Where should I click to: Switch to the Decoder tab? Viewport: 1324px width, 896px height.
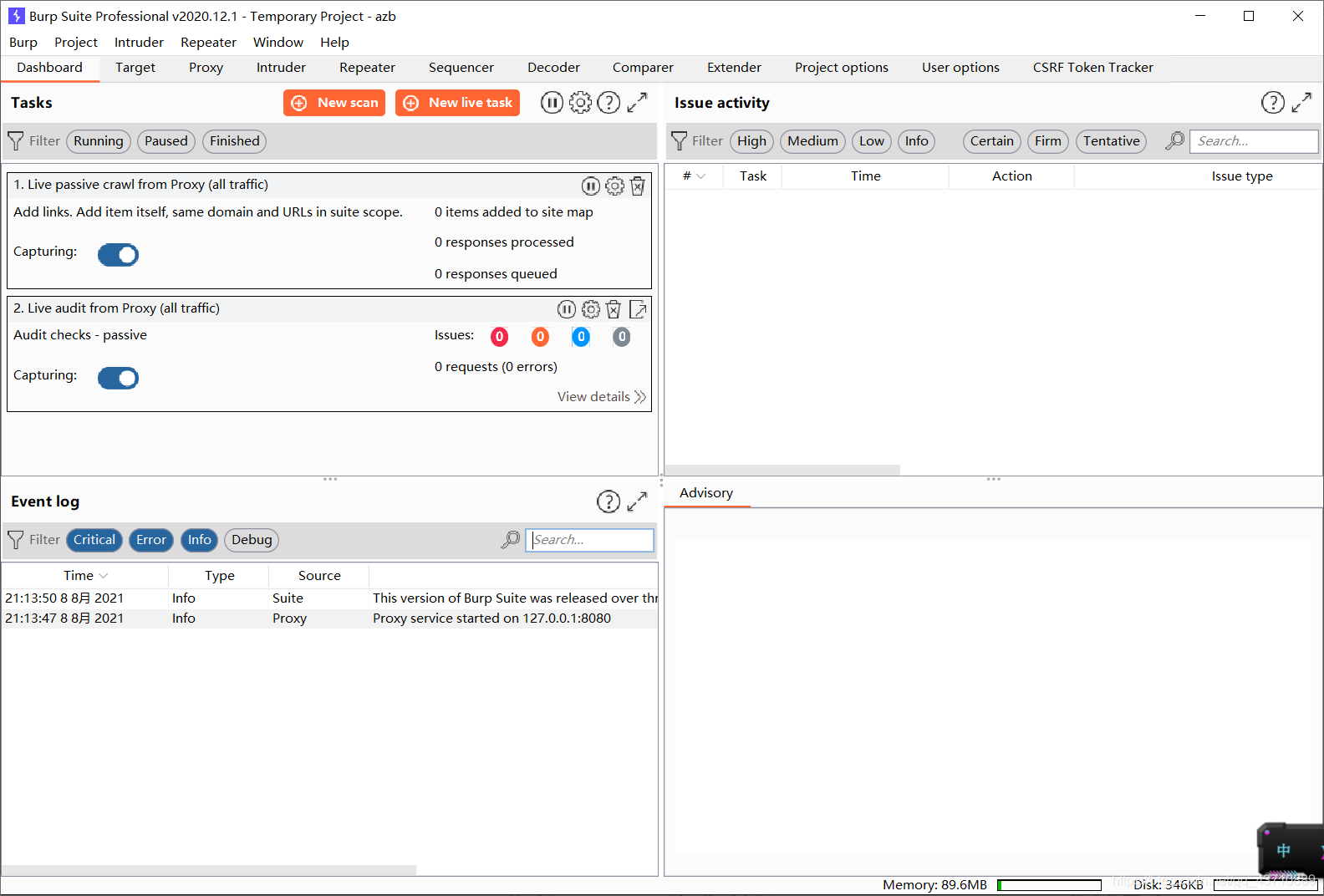point(553,68)
